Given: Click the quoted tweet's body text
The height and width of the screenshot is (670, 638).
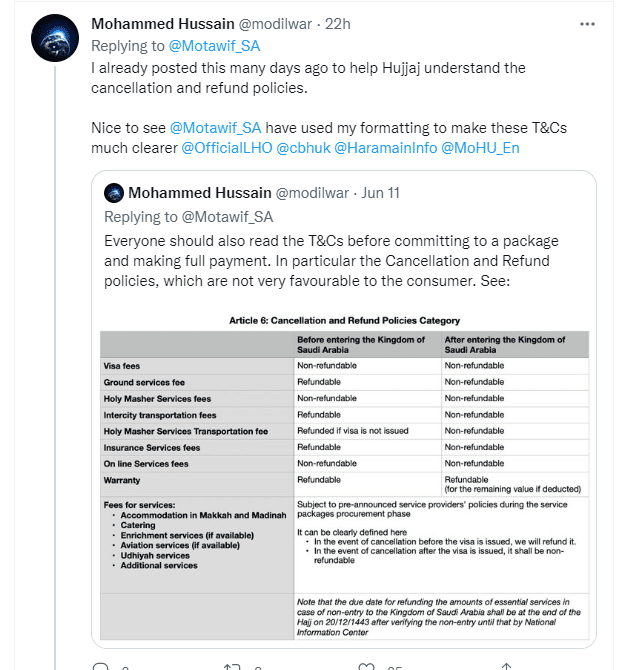Looking at the screenshot, I should [343, 262].
